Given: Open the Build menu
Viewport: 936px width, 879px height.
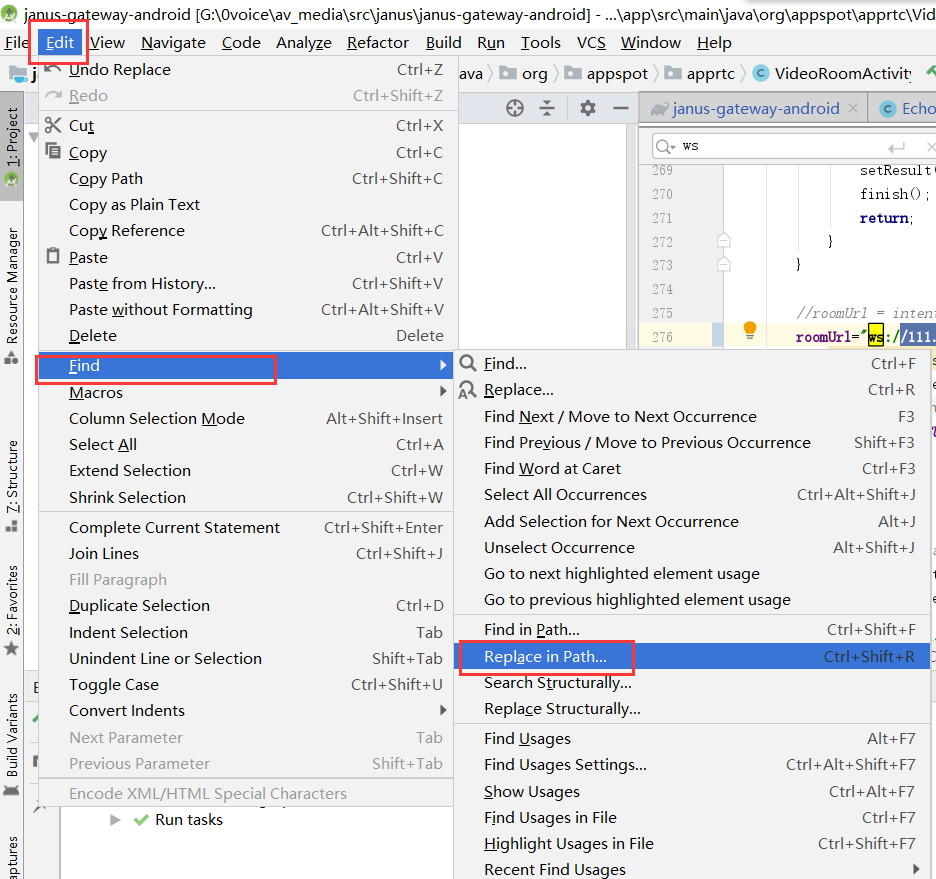Looking at the screenshot, I should pos(444,42).
